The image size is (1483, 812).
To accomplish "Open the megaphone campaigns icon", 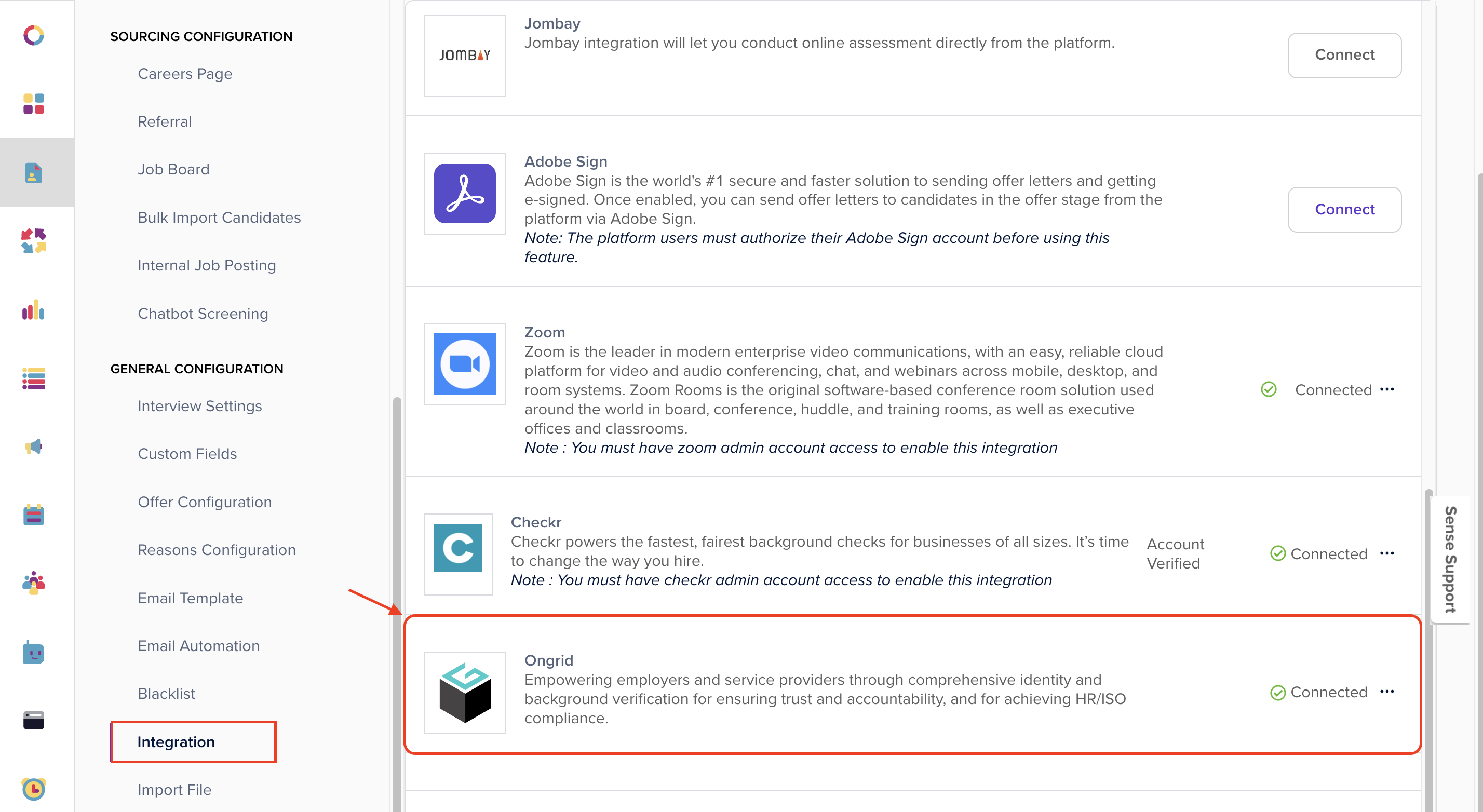I will [35, 447].
